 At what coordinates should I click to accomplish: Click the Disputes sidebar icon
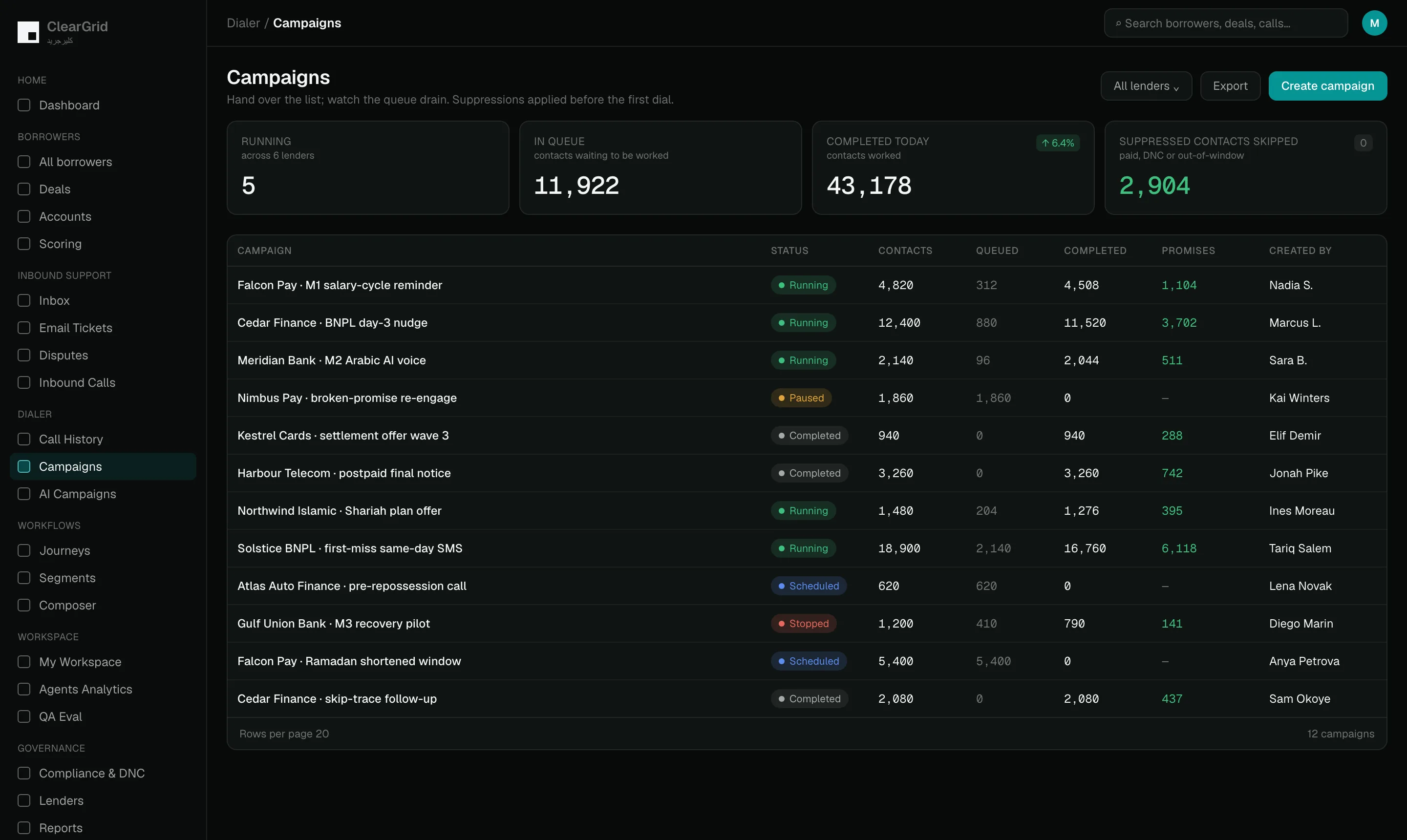[24, 356]
